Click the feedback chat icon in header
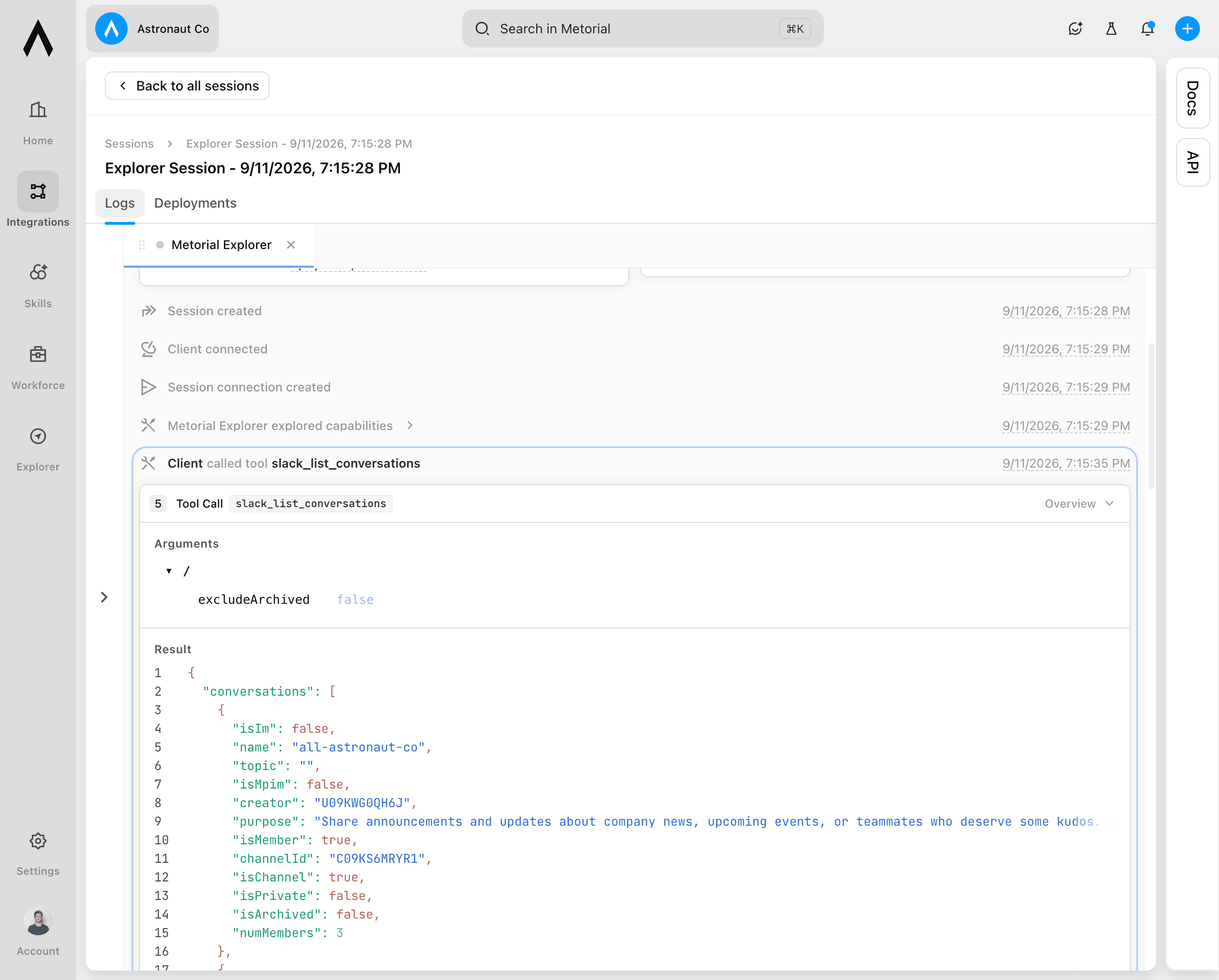 pos(1075,29)
